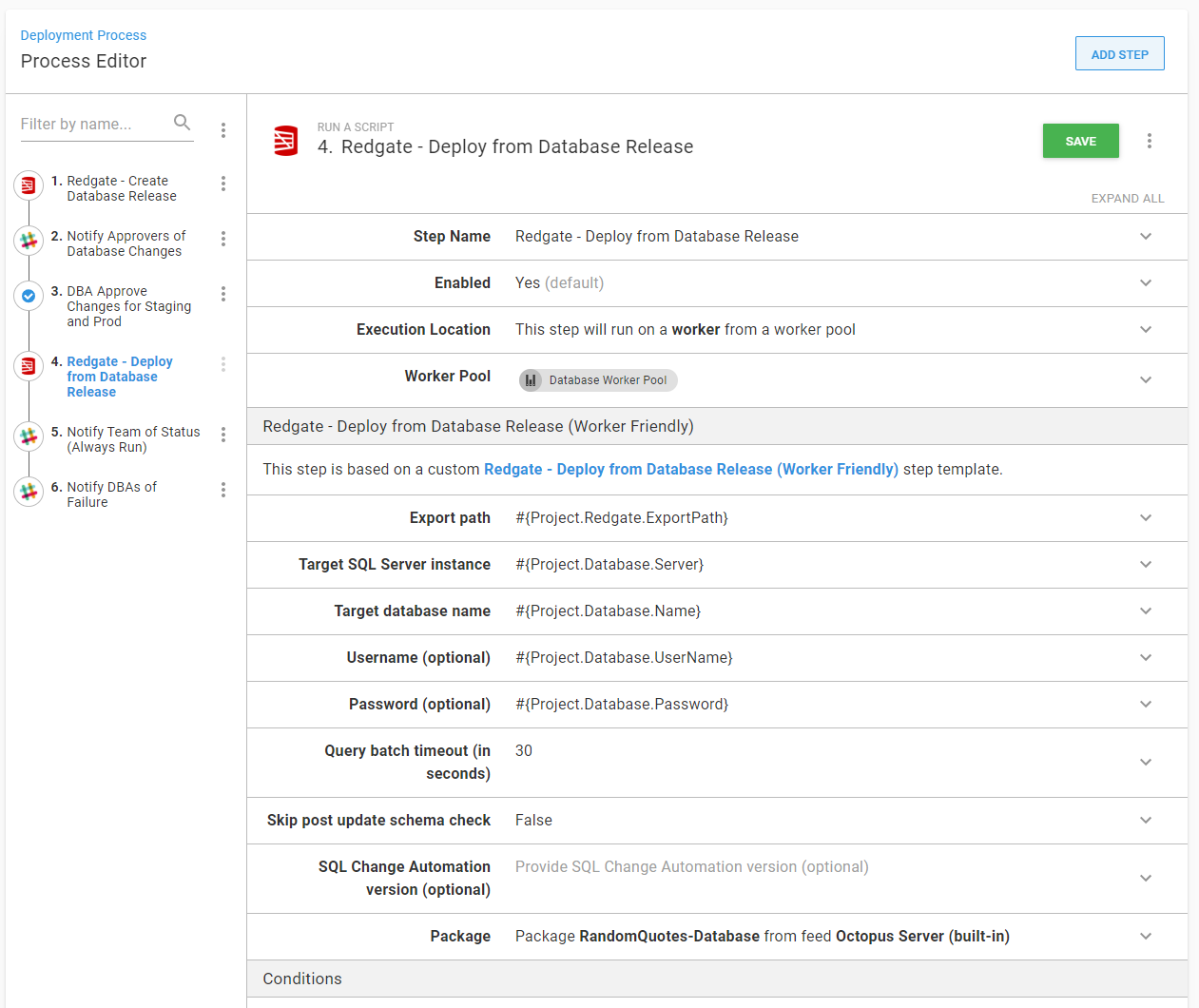Image resolution: width=1199 pixels, height=1008 pixels.
Task: Open overflow menu for Notify Approvers step
Action: (x=223, y=239)
